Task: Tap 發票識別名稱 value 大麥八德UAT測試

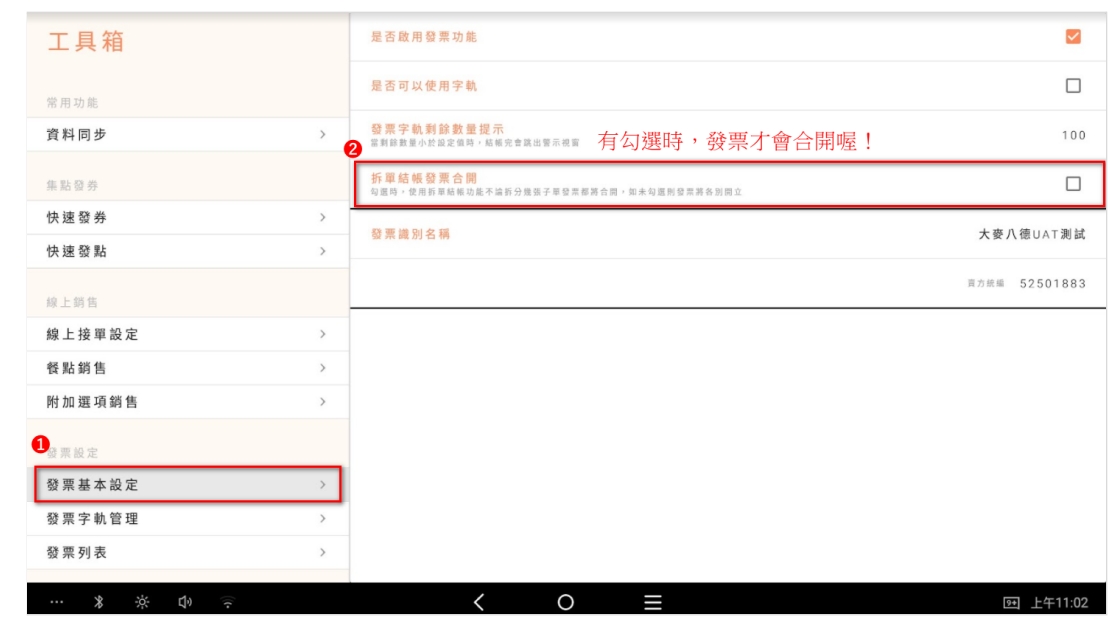Action: point(1031,234)
